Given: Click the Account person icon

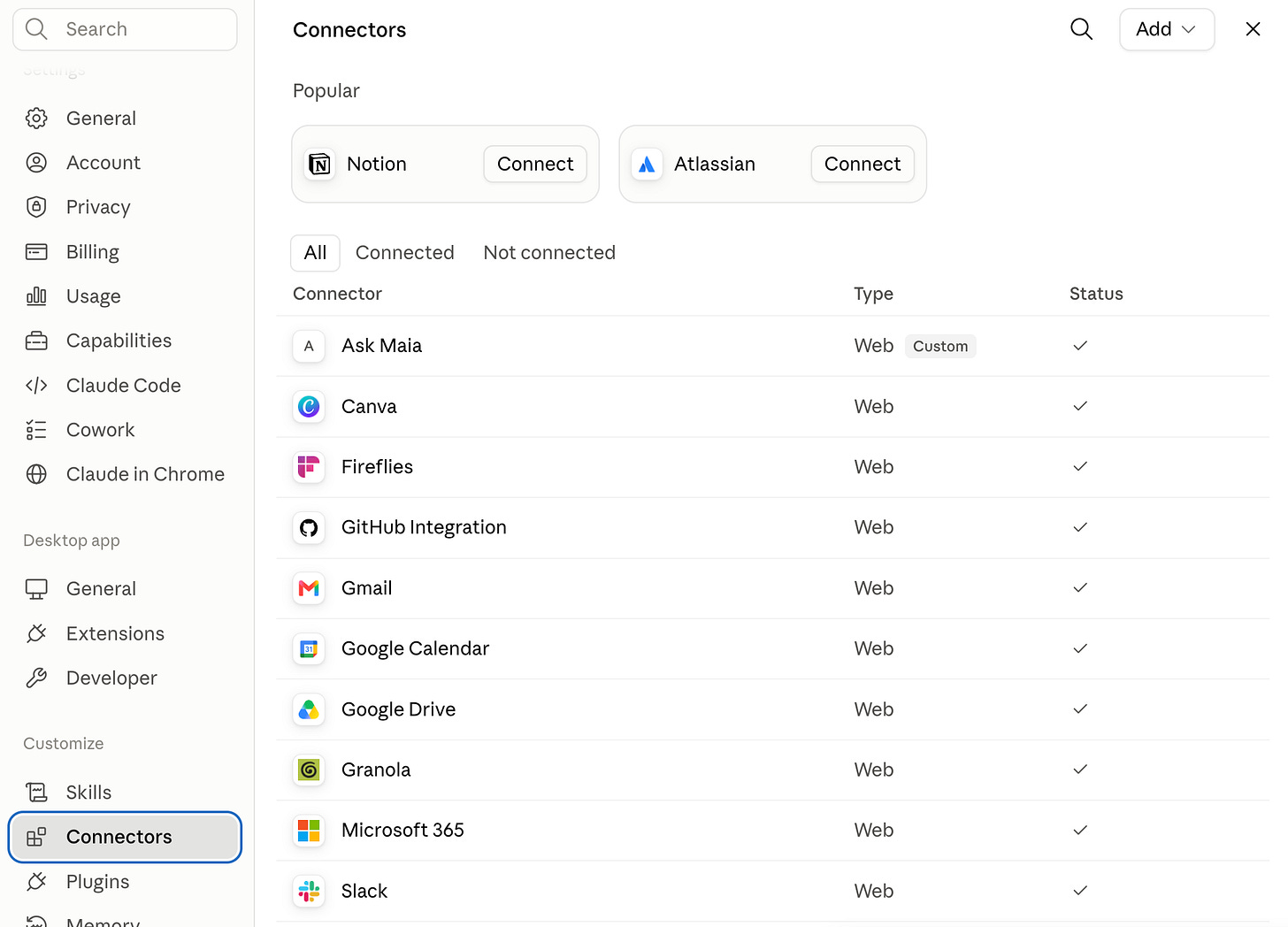Looking at the screenshot, I should pyautogui.click(x=36, y=163).
